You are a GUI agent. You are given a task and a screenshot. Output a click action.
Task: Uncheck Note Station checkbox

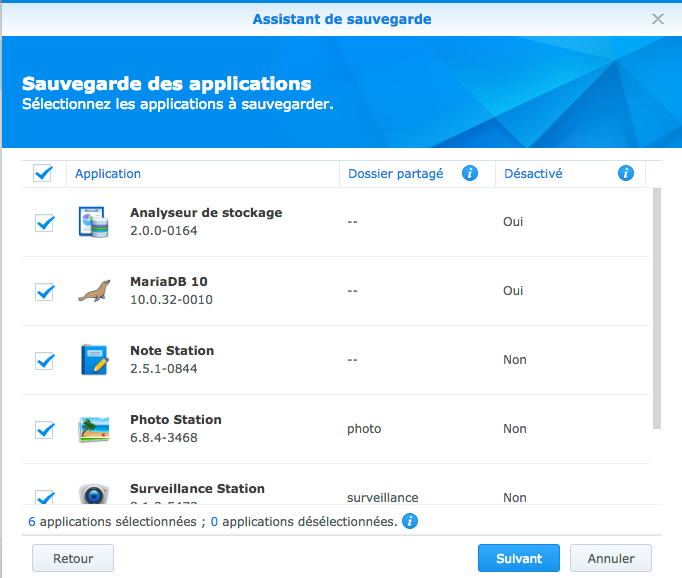pyautogui.click(x=44, y=361)
